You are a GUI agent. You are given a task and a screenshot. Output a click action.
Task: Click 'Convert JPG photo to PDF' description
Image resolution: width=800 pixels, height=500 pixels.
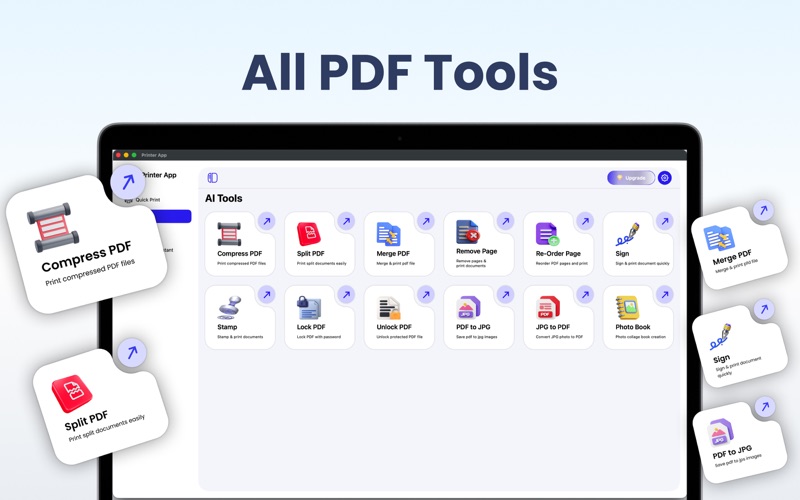[559, 337]
